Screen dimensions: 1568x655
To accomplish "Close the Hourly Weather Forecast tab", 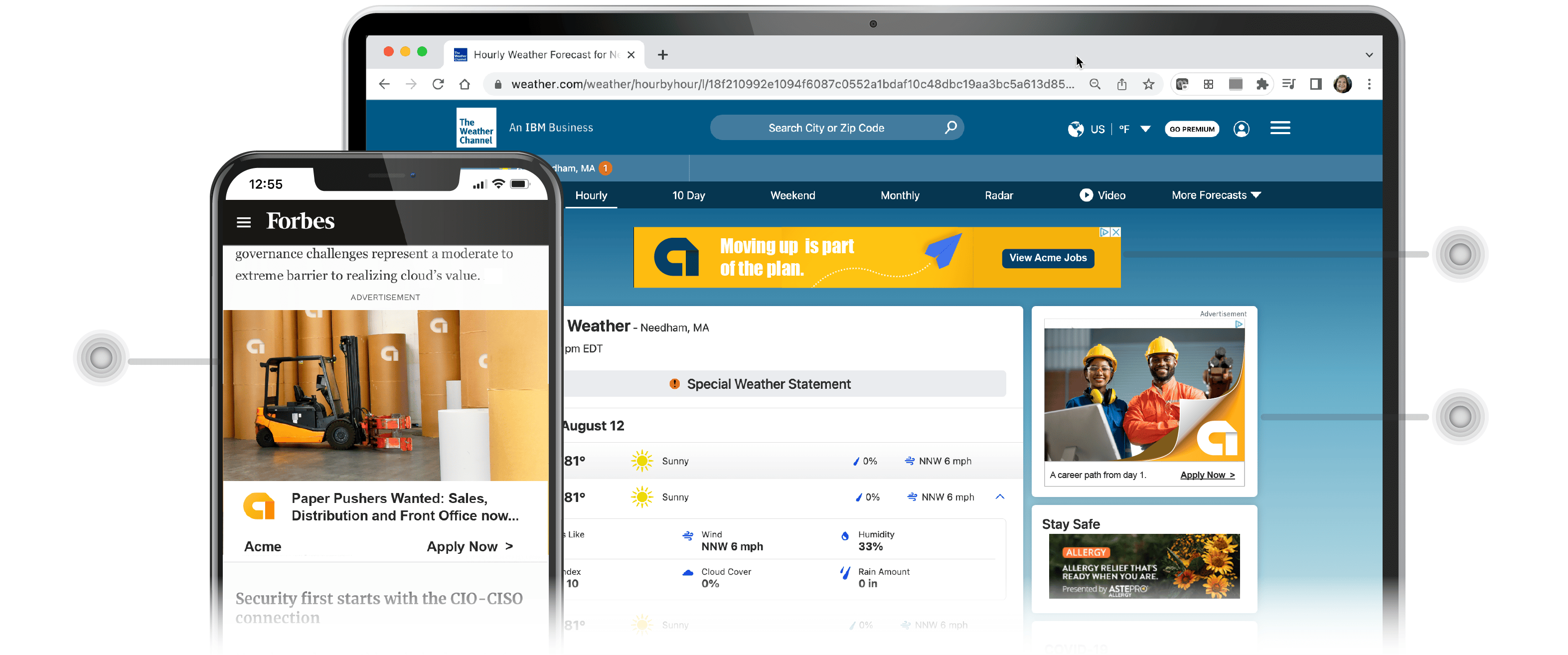I will [x=630, y=55].
